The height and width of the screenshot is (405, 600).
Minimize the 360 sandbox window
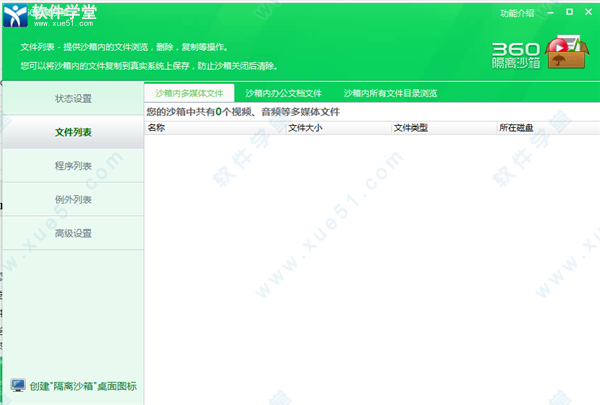[551, 13]
